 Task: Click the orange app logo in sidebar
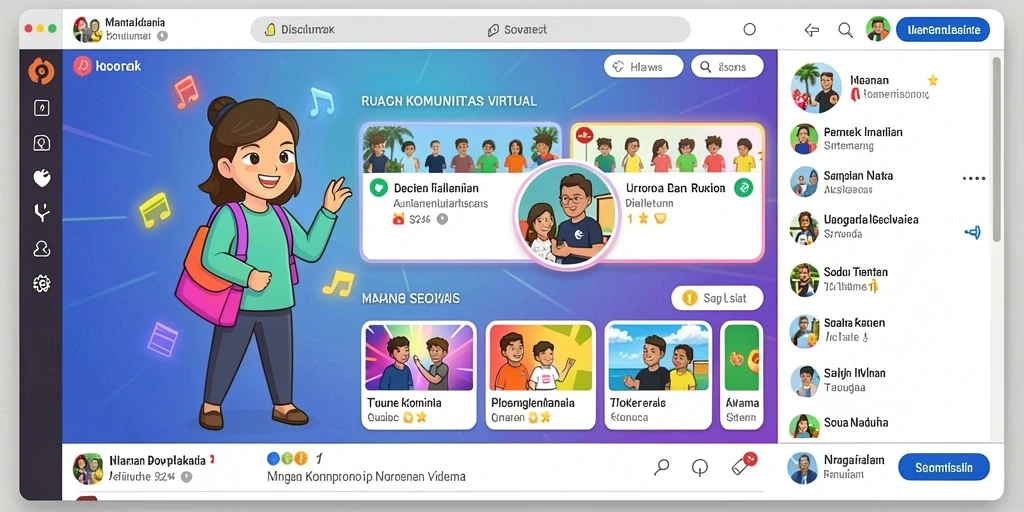click(x=41, y=71)
